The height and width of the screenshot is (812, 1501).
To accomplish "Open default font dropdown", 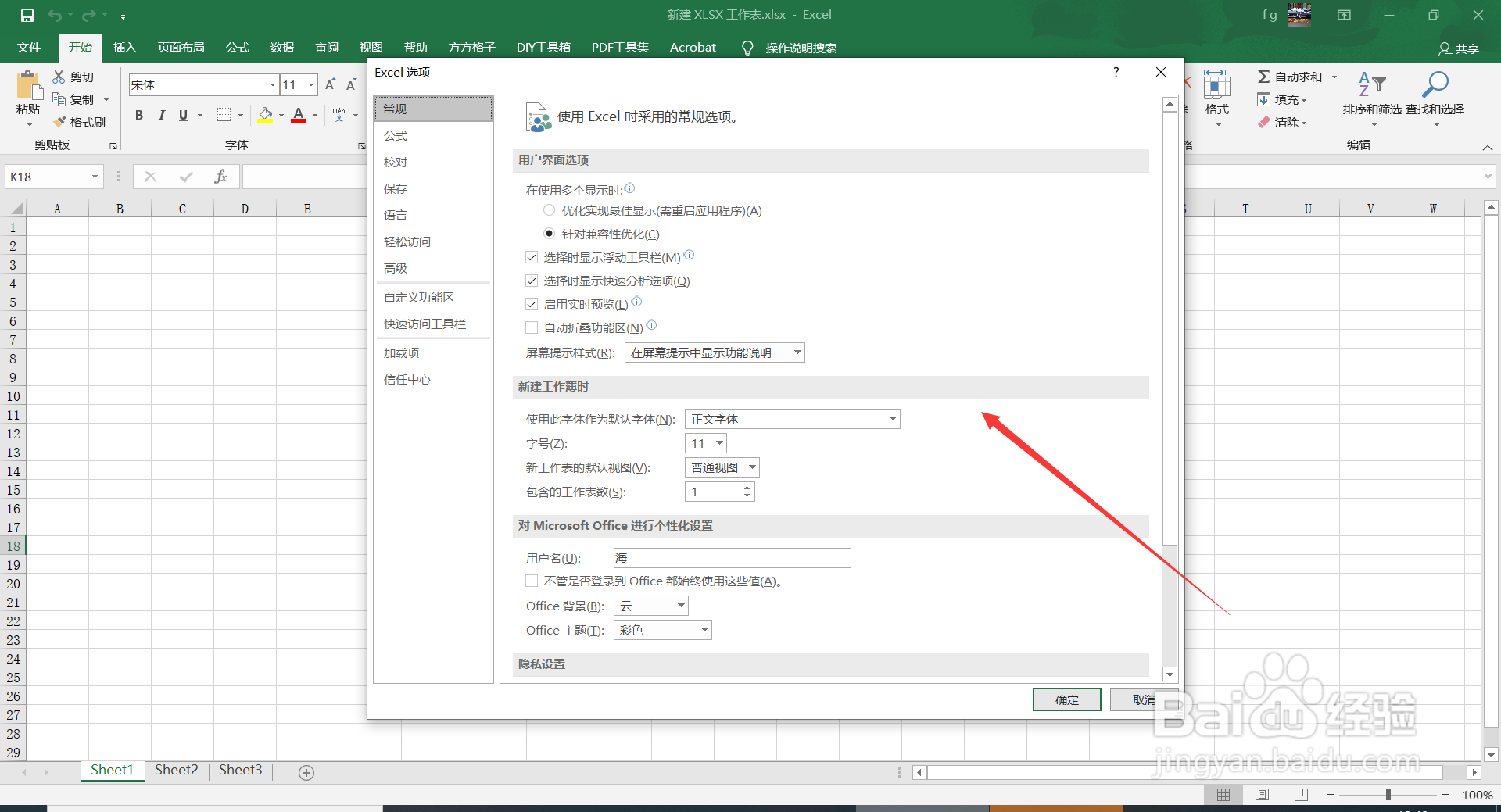I will coord(792,419).
